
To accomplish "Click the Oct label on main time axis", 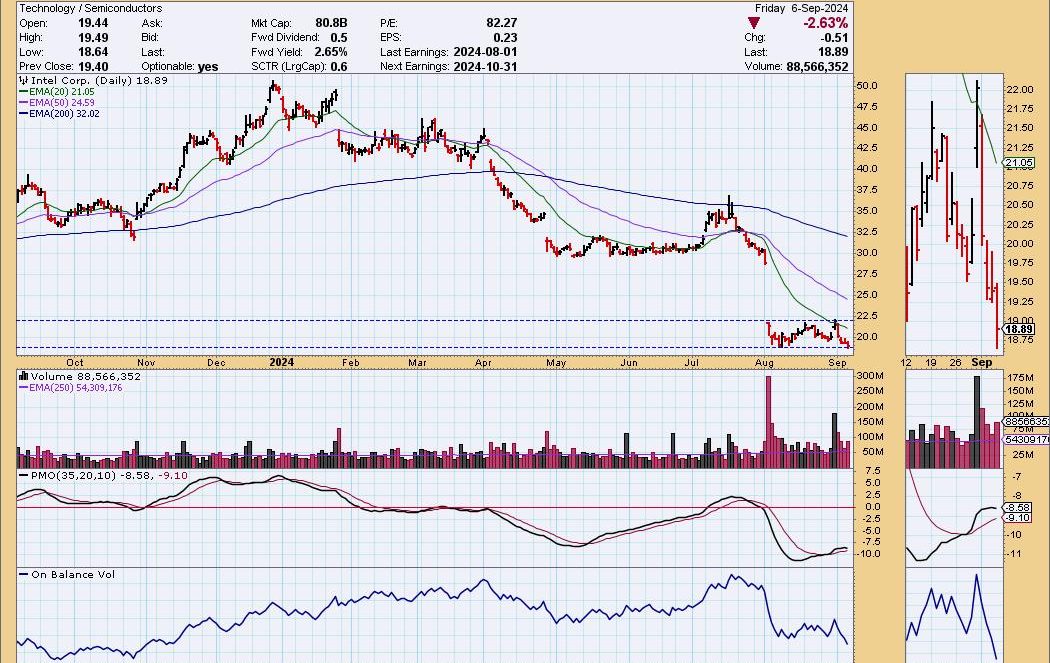I will [75, 363].
